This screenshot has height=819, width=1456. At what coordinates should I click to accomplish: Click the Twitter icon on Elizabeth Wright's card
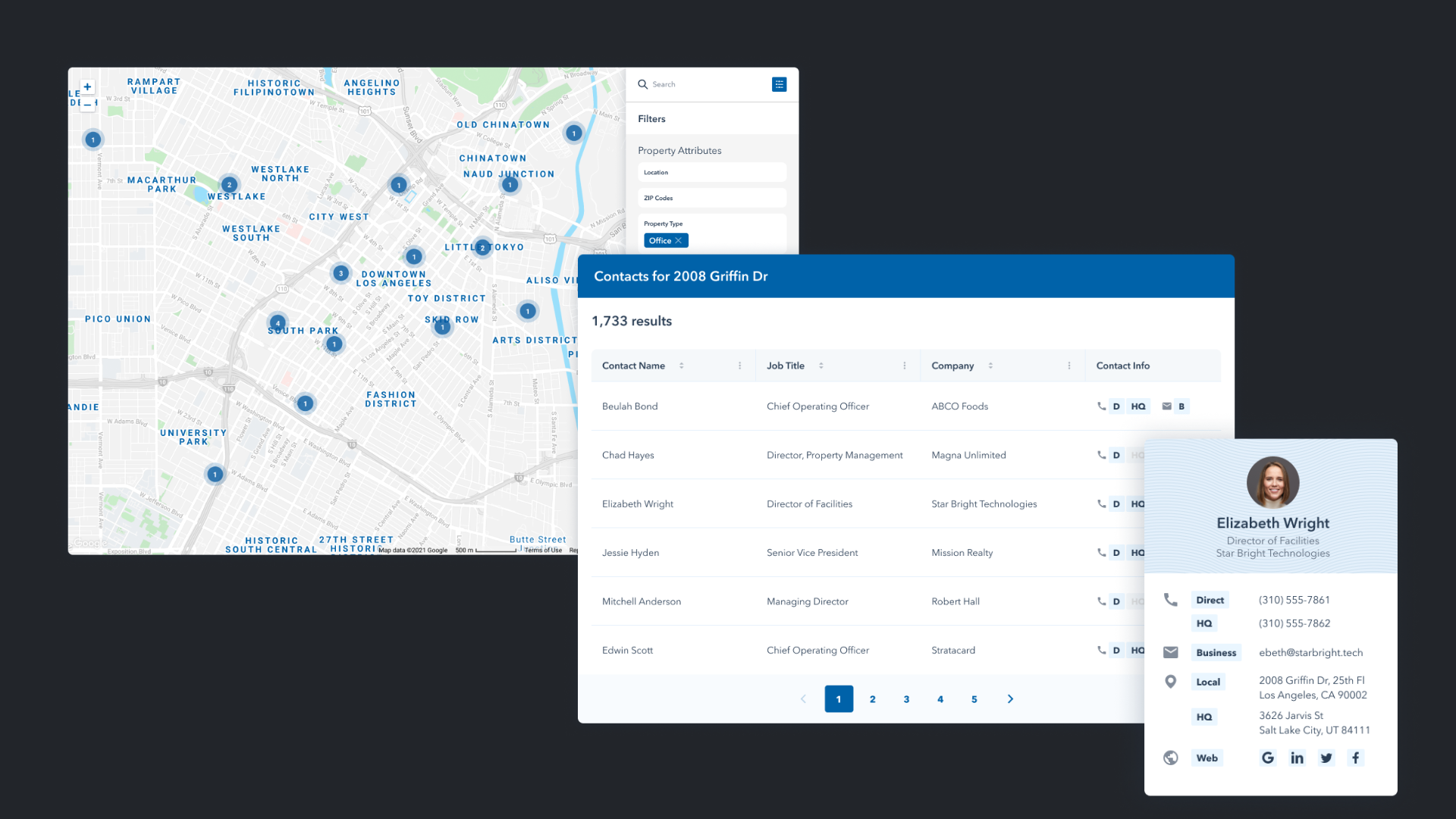coord(1326,758)
